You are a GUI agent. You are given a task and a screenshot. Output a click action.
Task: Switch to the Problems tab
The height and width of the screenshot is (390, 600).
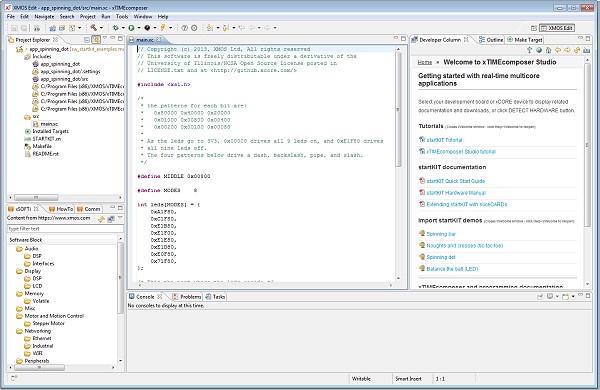coord(187,297)
